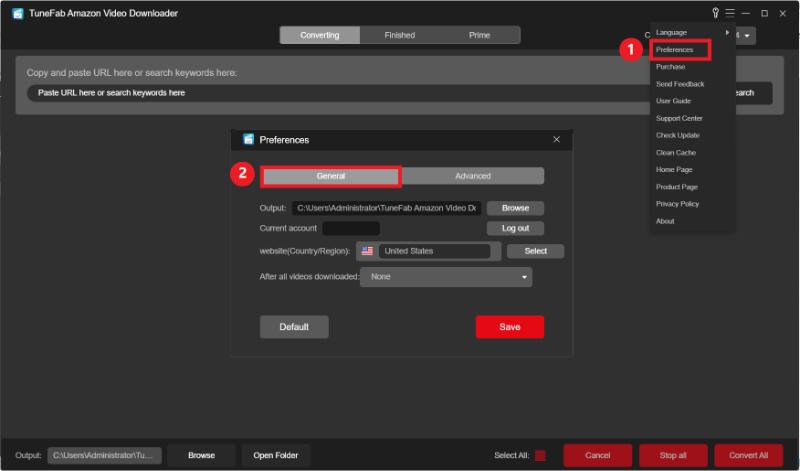
Task: Save the preferences
Action: click(510, 327)
